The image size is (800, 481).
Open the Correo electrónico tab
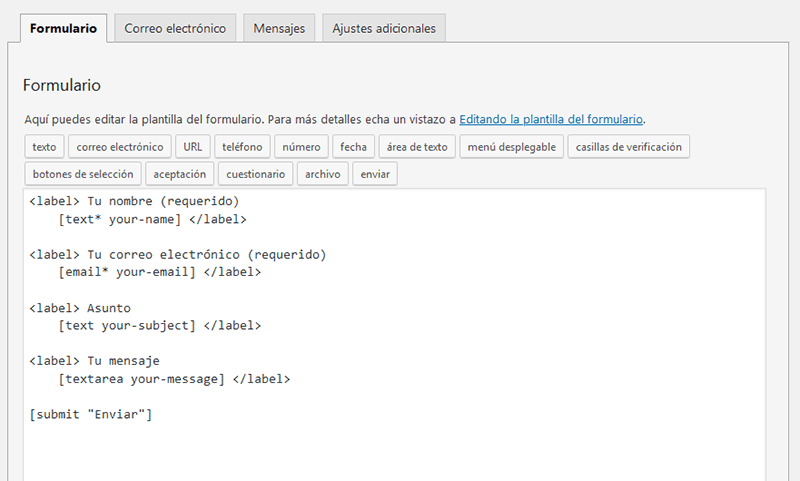coord(175,29)
